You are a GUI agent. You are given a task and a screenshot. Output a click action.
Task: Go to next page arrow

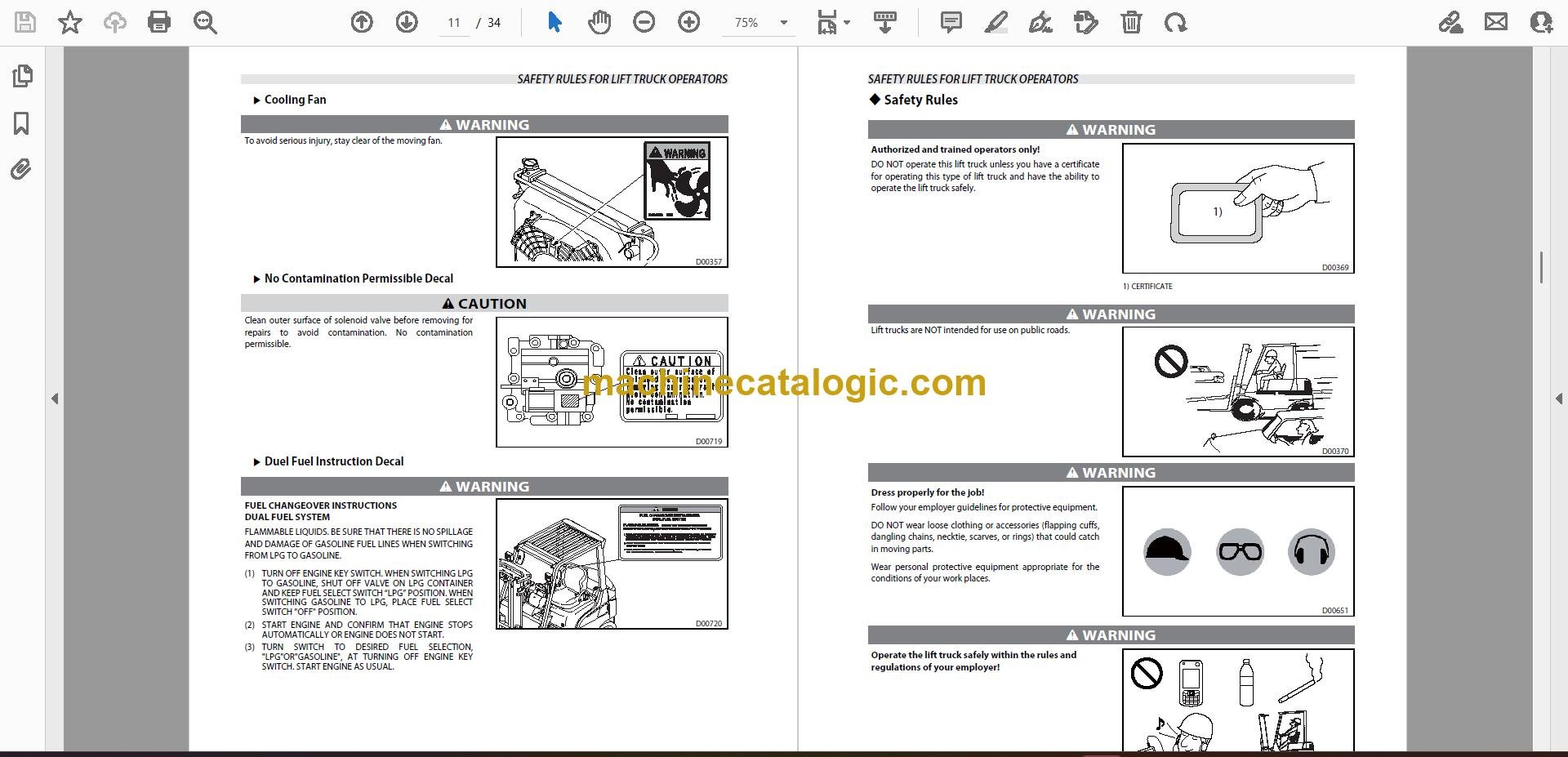point(407,22)
